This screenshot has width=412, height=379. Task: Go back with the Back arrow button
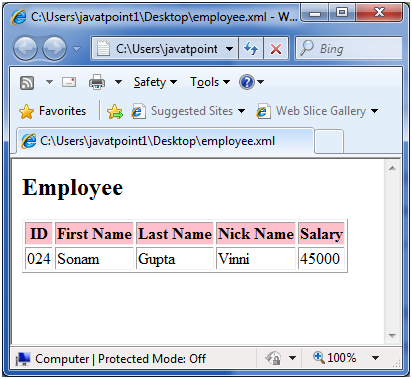(25, 49)
